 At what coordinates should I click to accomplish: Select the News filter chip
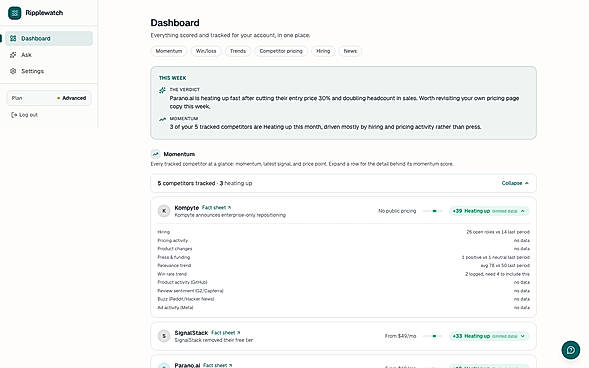pyautogui.click(x=350, y=51)
